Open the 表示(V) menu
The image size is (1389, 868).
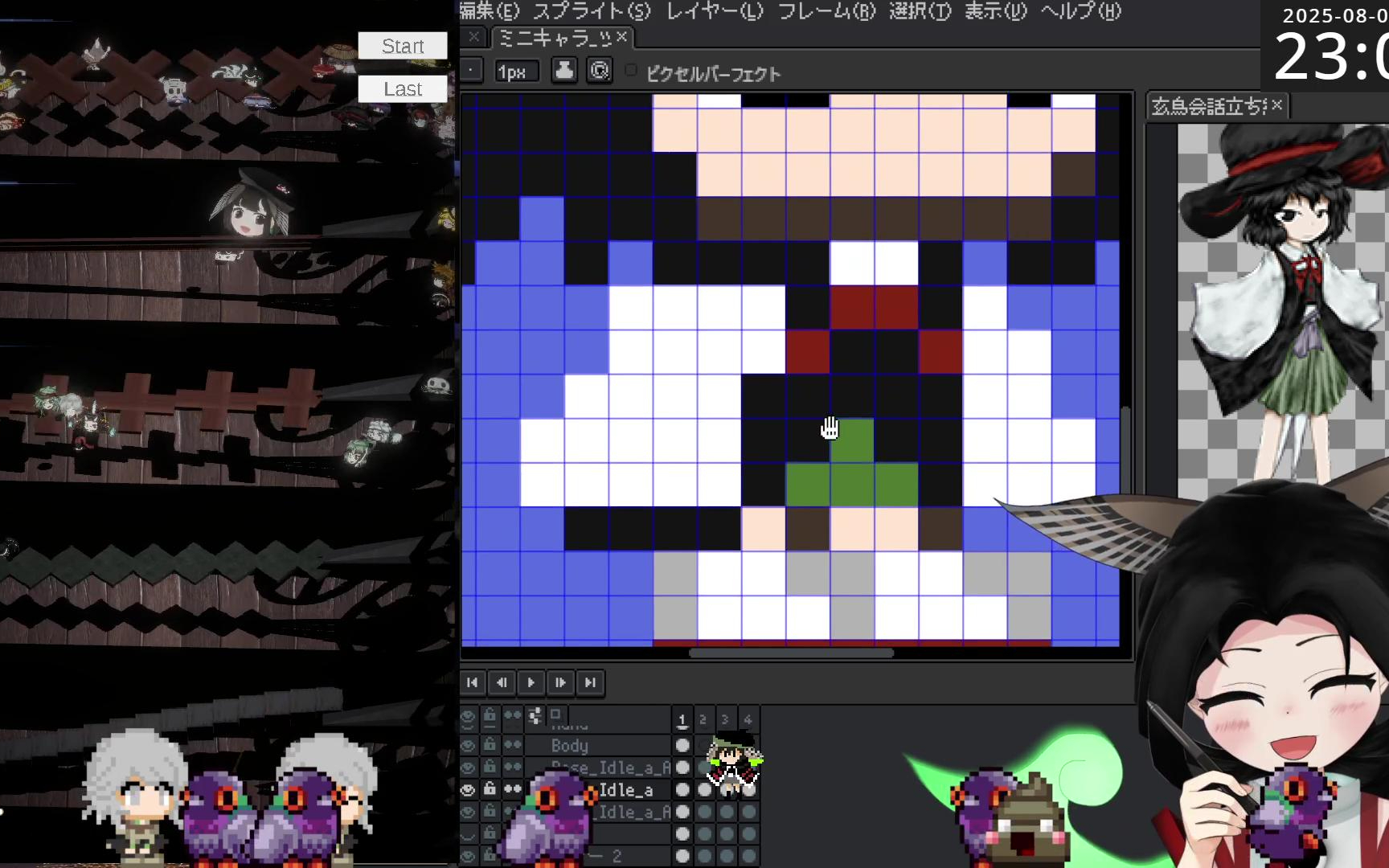click(996, 11)
